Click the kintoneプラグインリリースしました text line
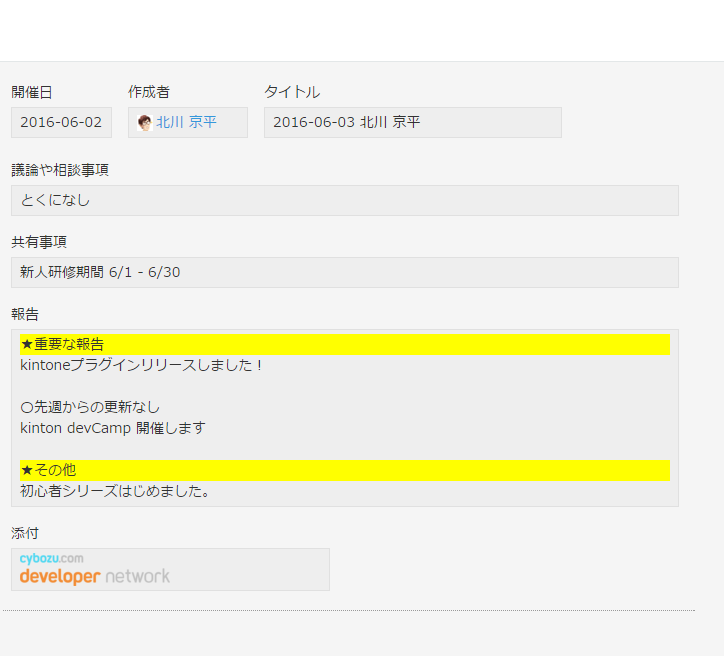Image resolution: width=724 pixels, height=656 pixels. (141, 365)
